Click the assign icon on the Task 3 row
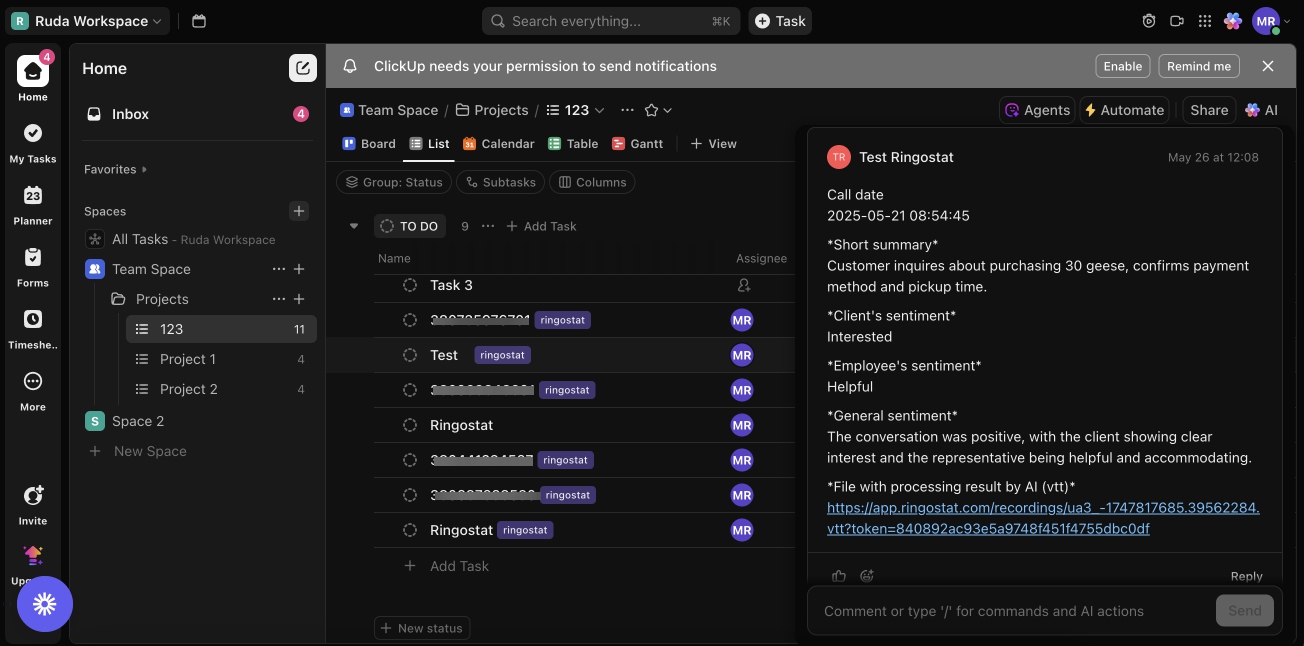The image size is (1304, 646). 743,285
